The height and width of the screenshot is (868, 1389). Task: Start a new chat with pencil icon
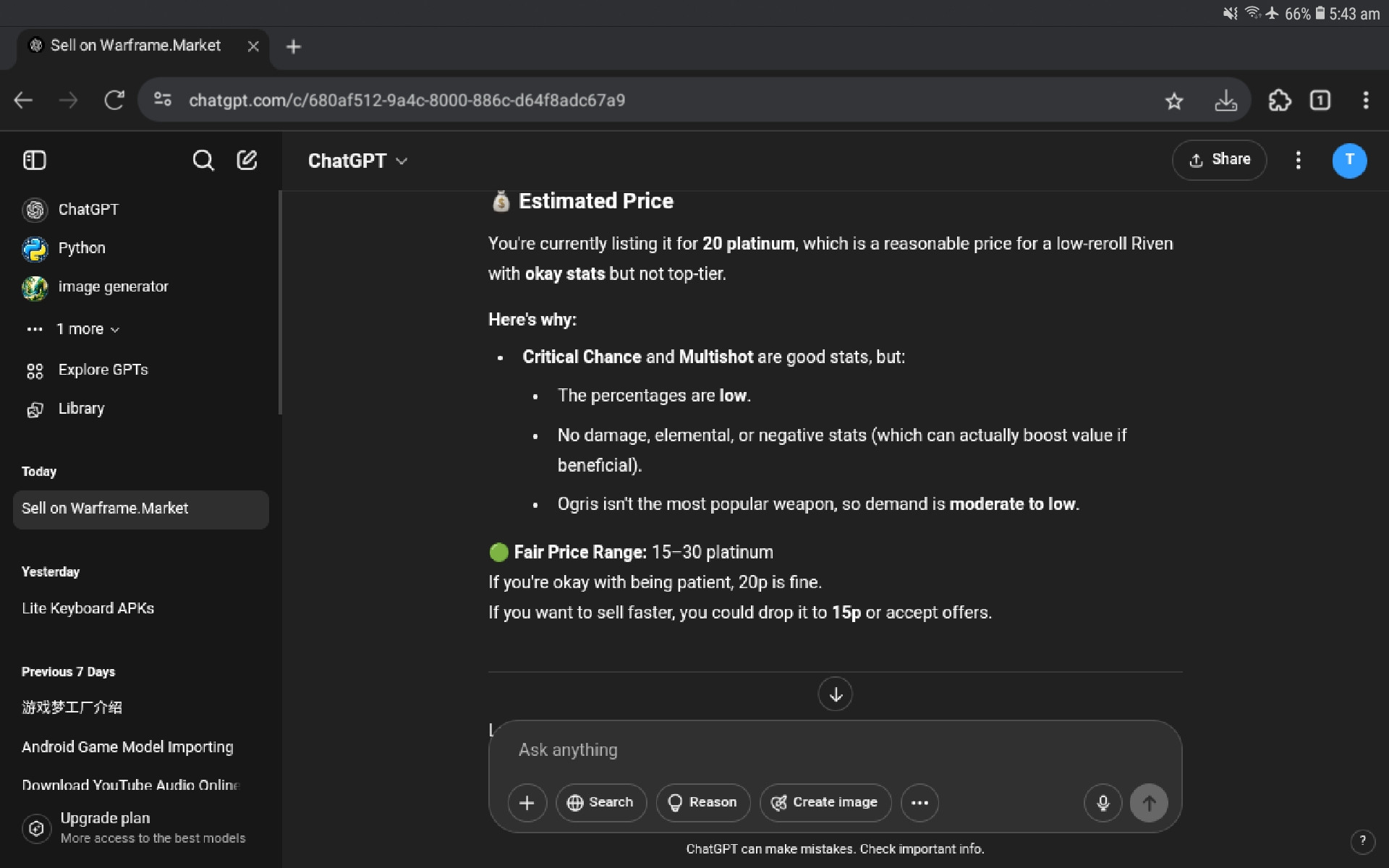tap(247, 160)
